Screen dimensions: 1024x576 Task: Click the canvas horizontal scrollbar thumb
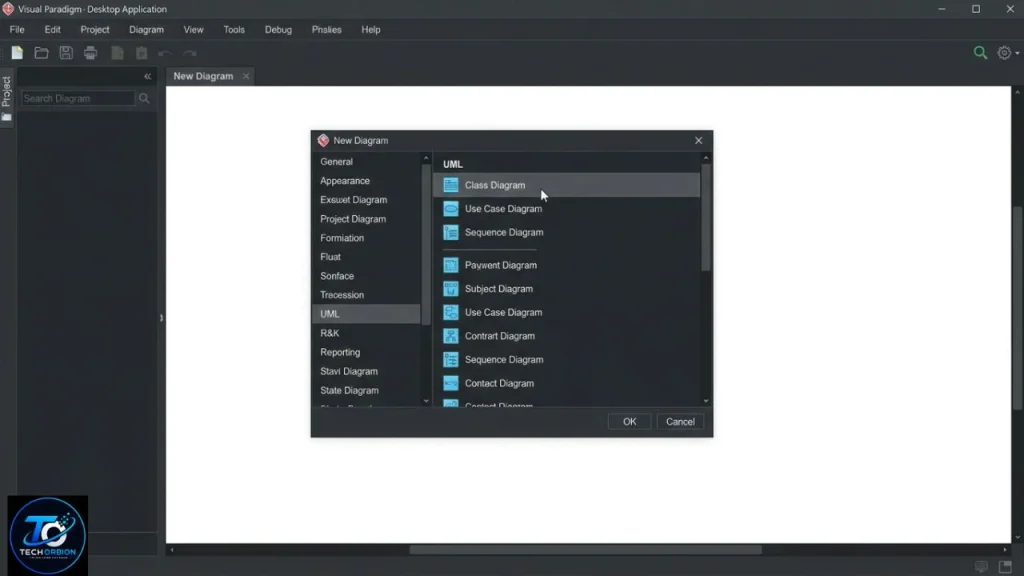click(x=585, y=550)
